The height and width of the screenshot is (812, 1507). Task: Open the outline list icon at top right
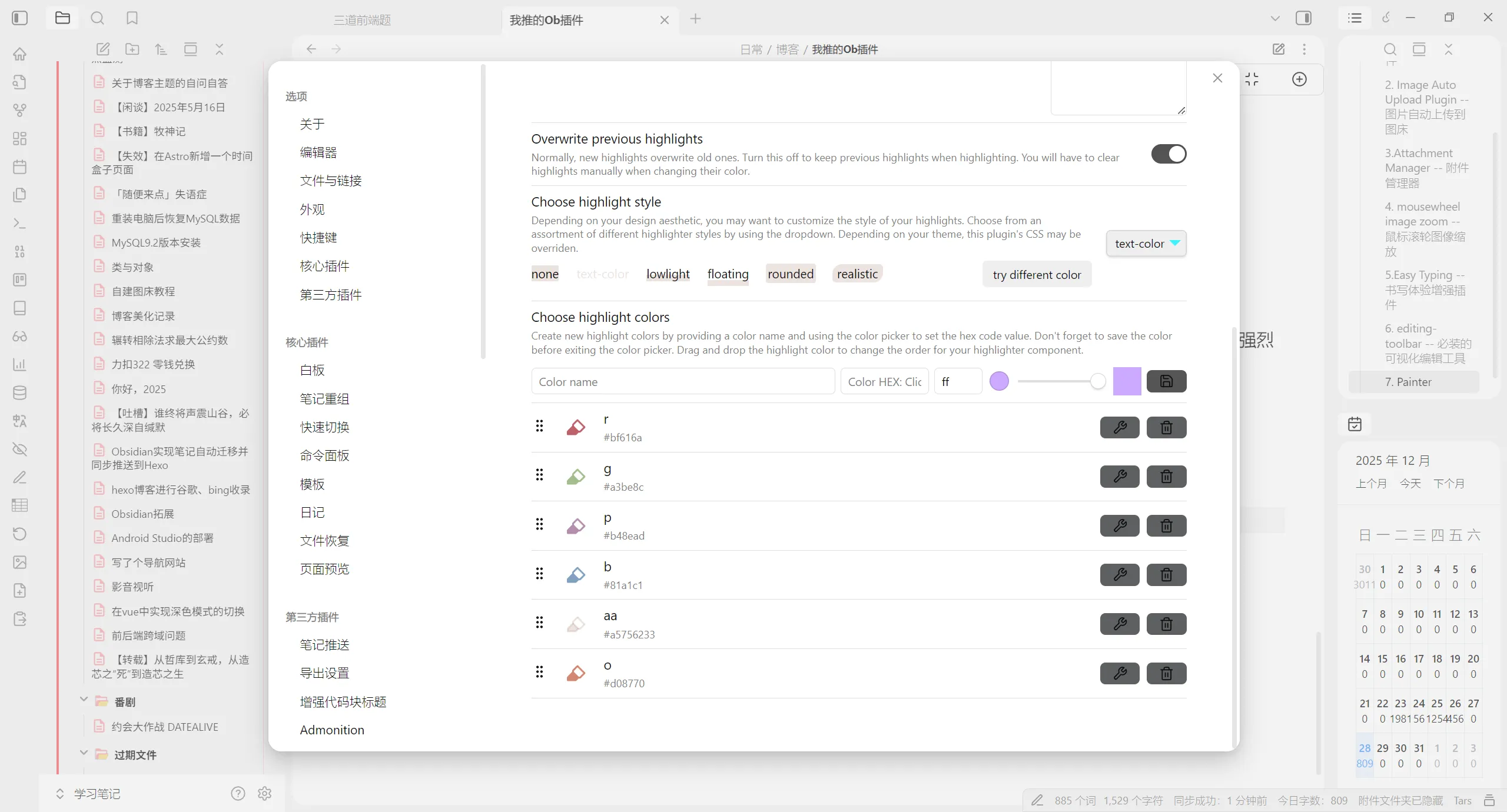point(1355,18)
